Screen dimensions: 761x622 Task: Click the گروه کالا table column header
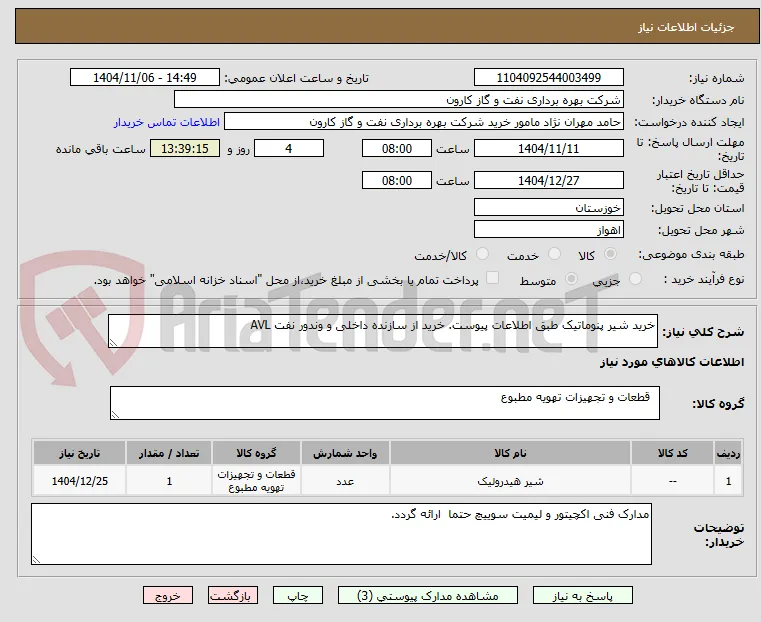click(256, 453)
